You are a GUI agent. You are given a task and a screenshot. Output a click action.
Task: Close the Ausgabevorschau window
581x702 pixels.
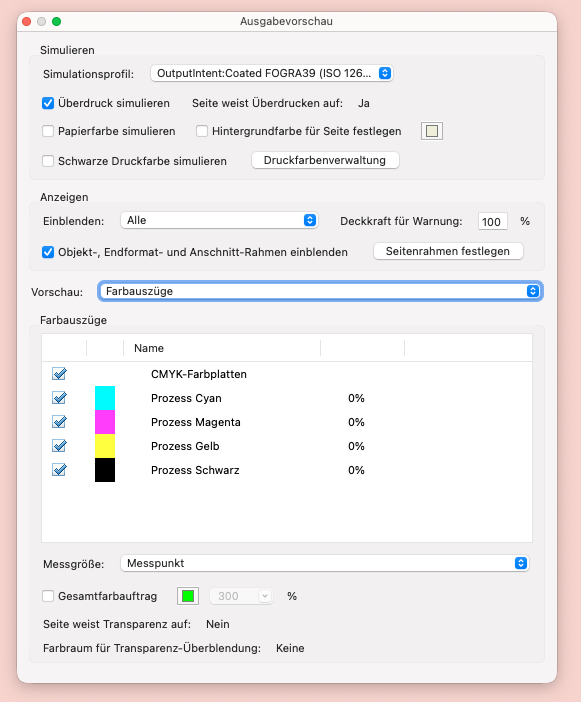click(x=26, y=21)
